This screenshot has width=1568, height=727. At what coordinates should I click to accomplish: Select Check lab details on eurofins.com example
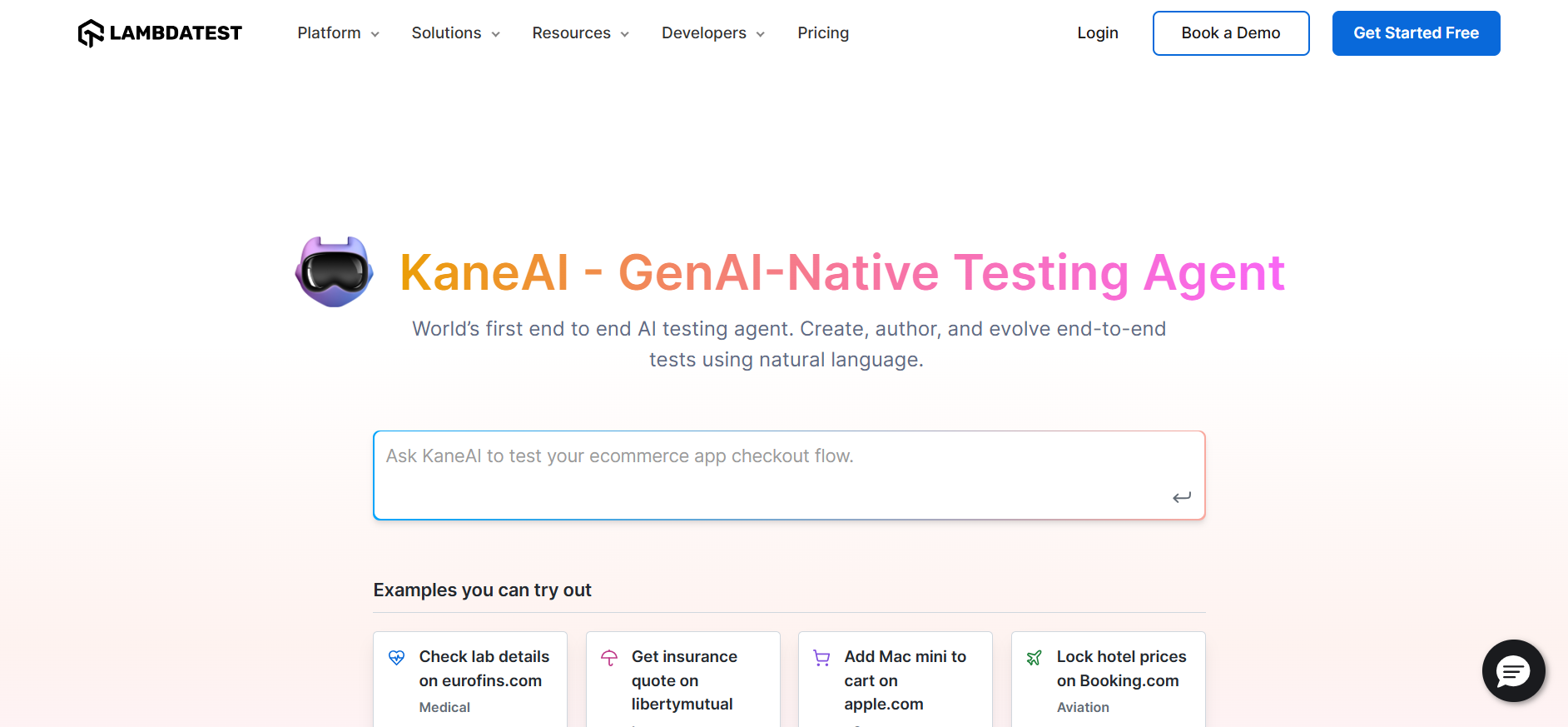(470, 680)
